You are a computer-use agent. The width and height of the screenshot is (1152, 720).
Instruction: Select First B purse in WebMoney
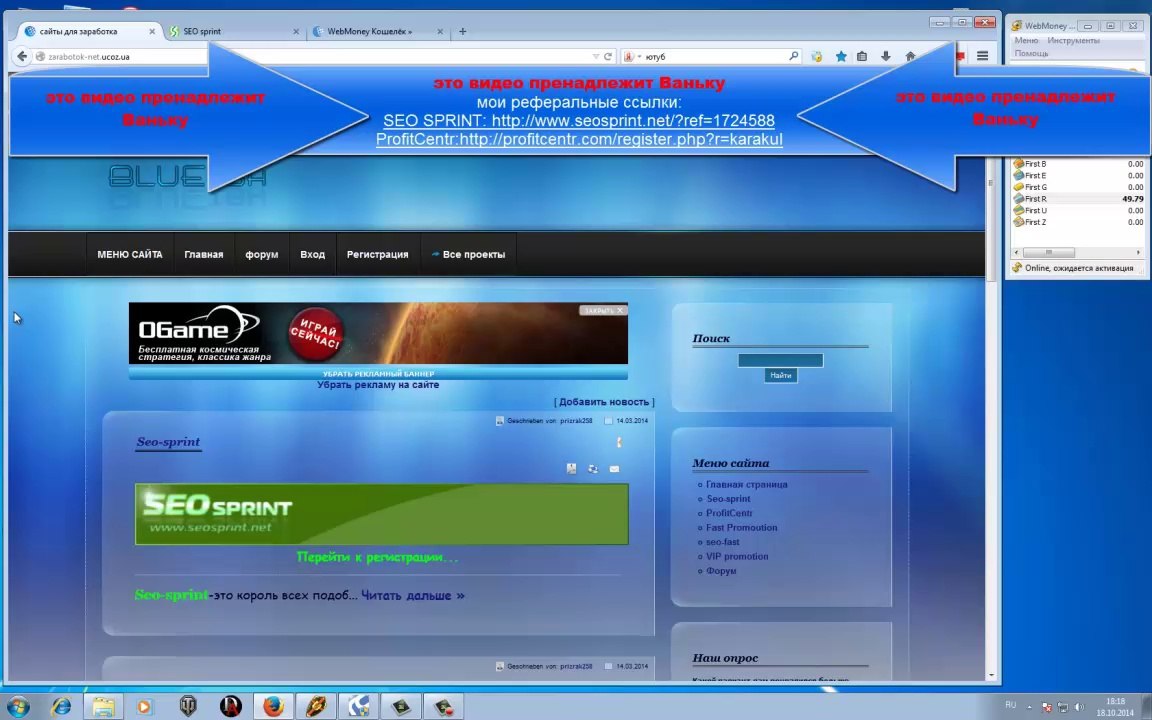tap(1078, 164)
